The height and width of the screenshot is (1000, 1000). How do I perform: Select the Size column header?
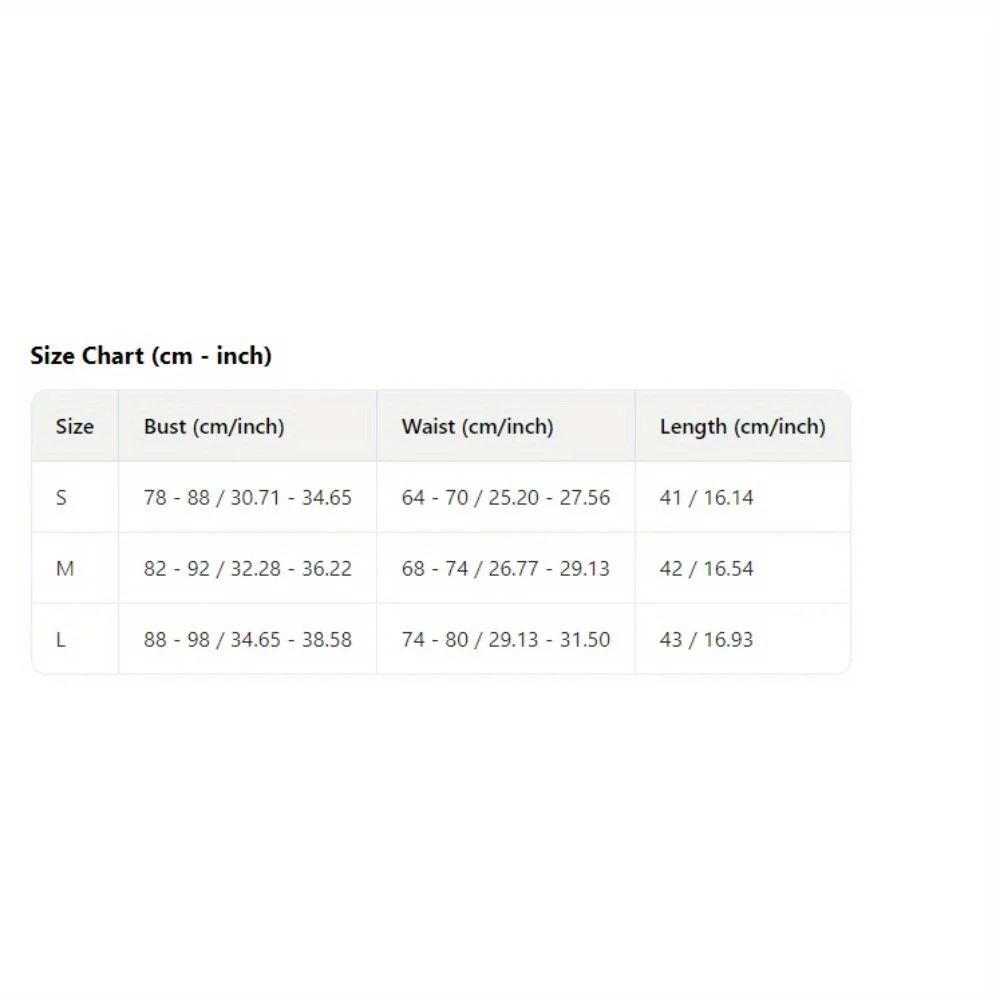[75, 427]
